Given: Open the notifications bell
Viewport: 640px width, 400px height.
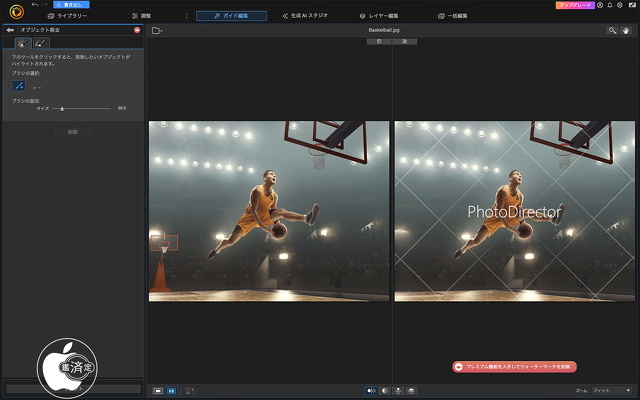Looking at the screenshot, I should click(610, 5).
